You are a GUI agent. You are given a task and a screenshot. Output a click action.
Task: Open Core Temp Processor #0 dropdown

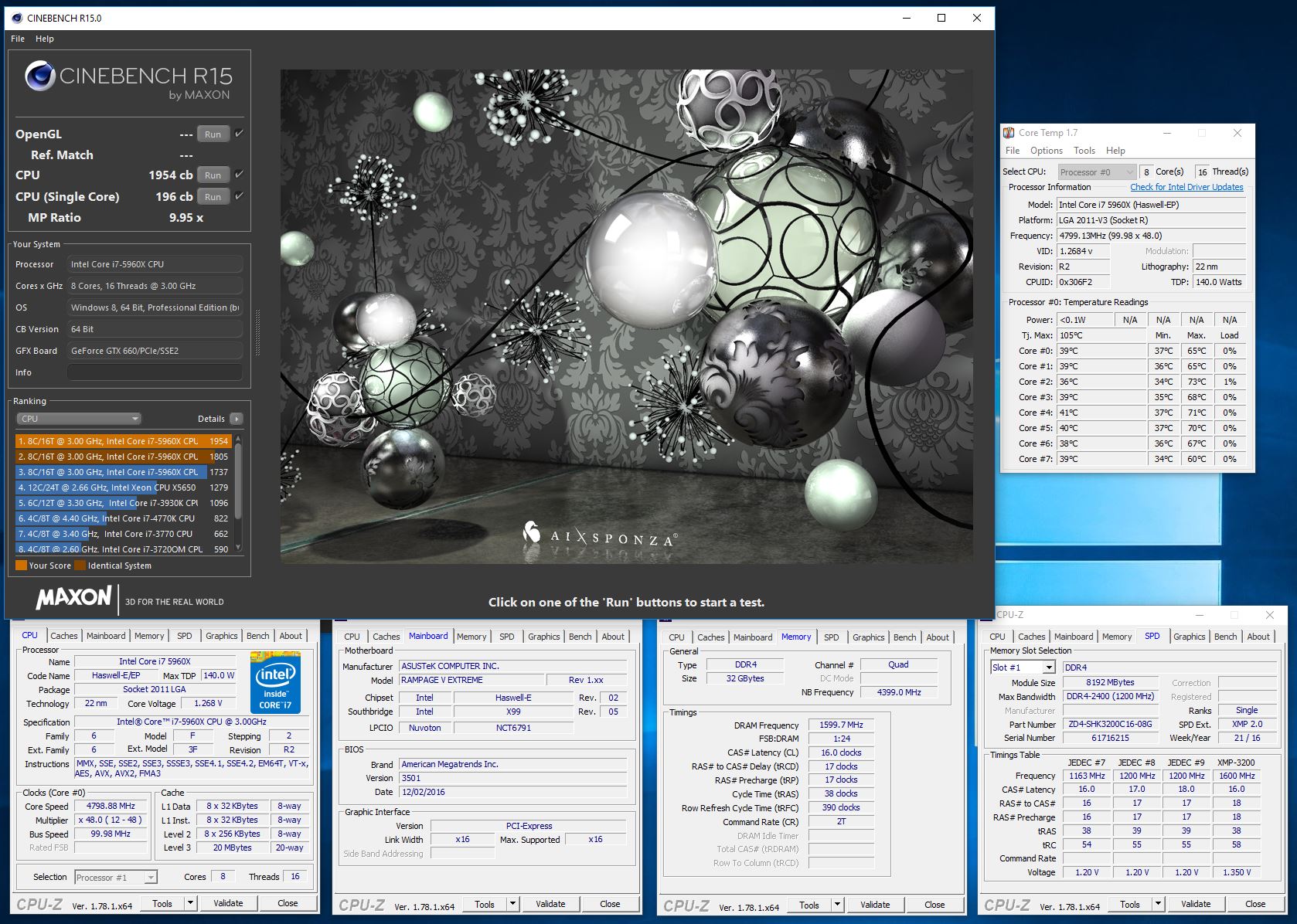1097,172
